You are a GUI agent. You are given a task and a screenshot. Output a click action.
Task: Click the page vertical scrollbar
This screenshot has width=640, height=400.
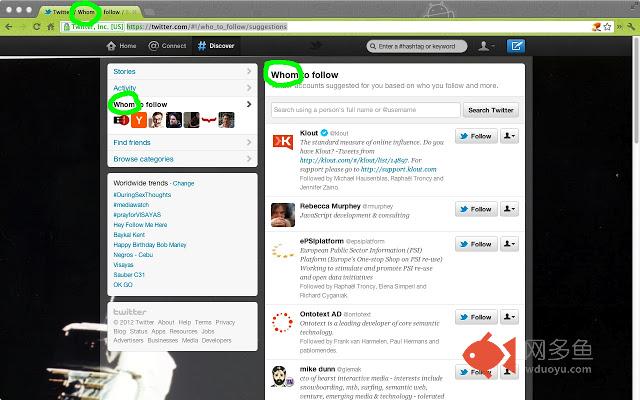(636, 90)
